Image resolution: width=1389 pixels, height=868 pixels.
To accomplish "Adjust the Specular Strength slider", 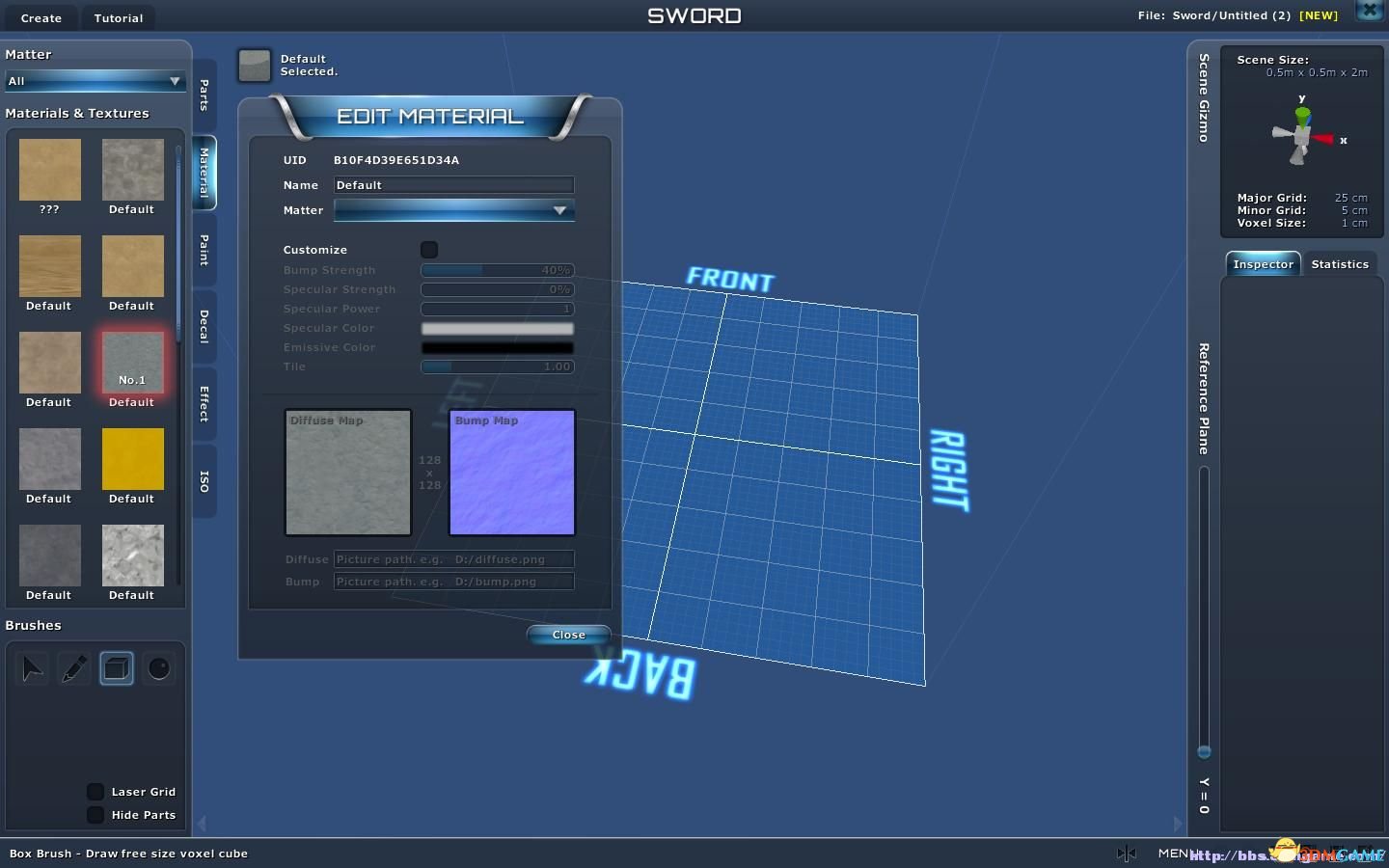I will 498,289.
